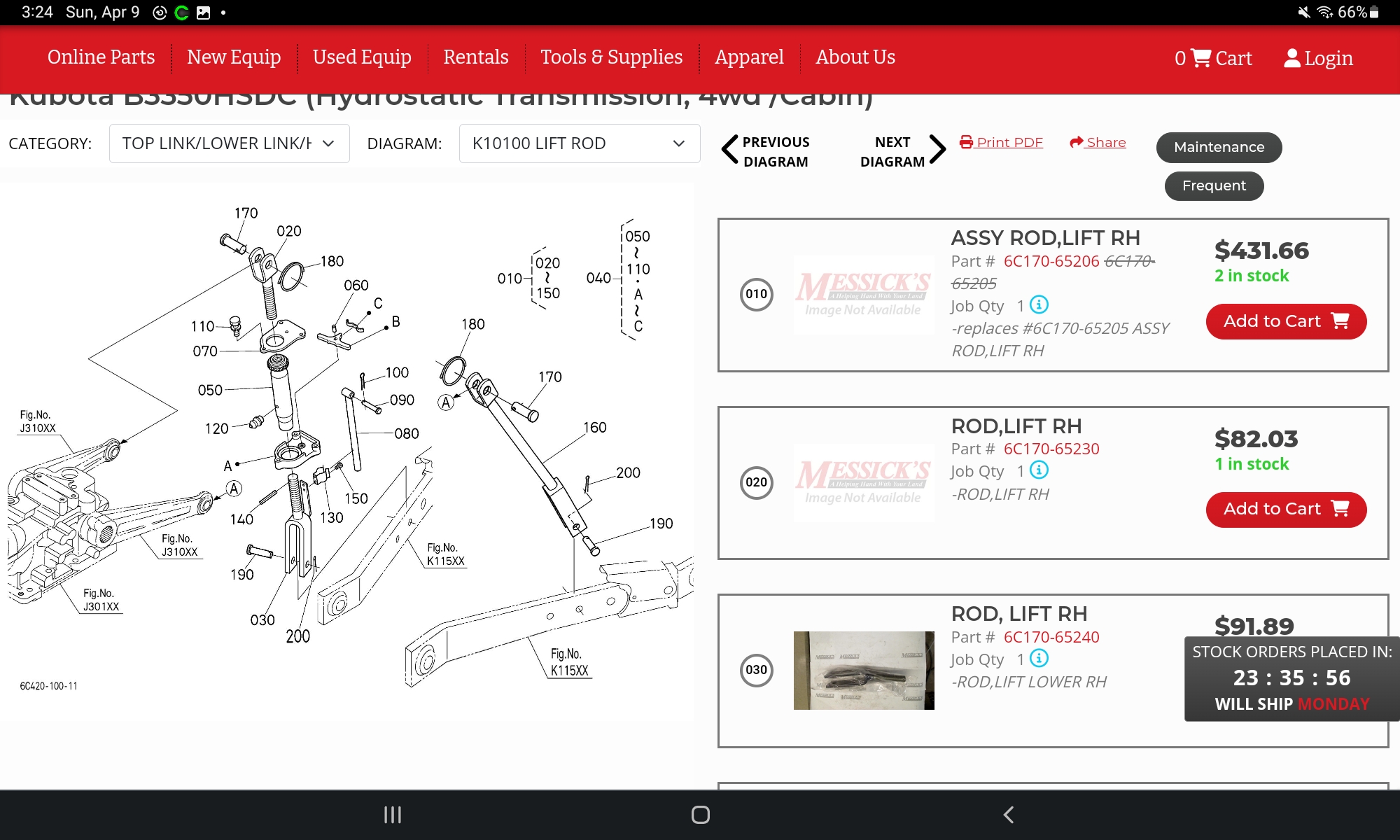Click '1 in stock' text
Viewport: 1400px width, 840px height.
pyautogui.click(x=1252, y=464)
